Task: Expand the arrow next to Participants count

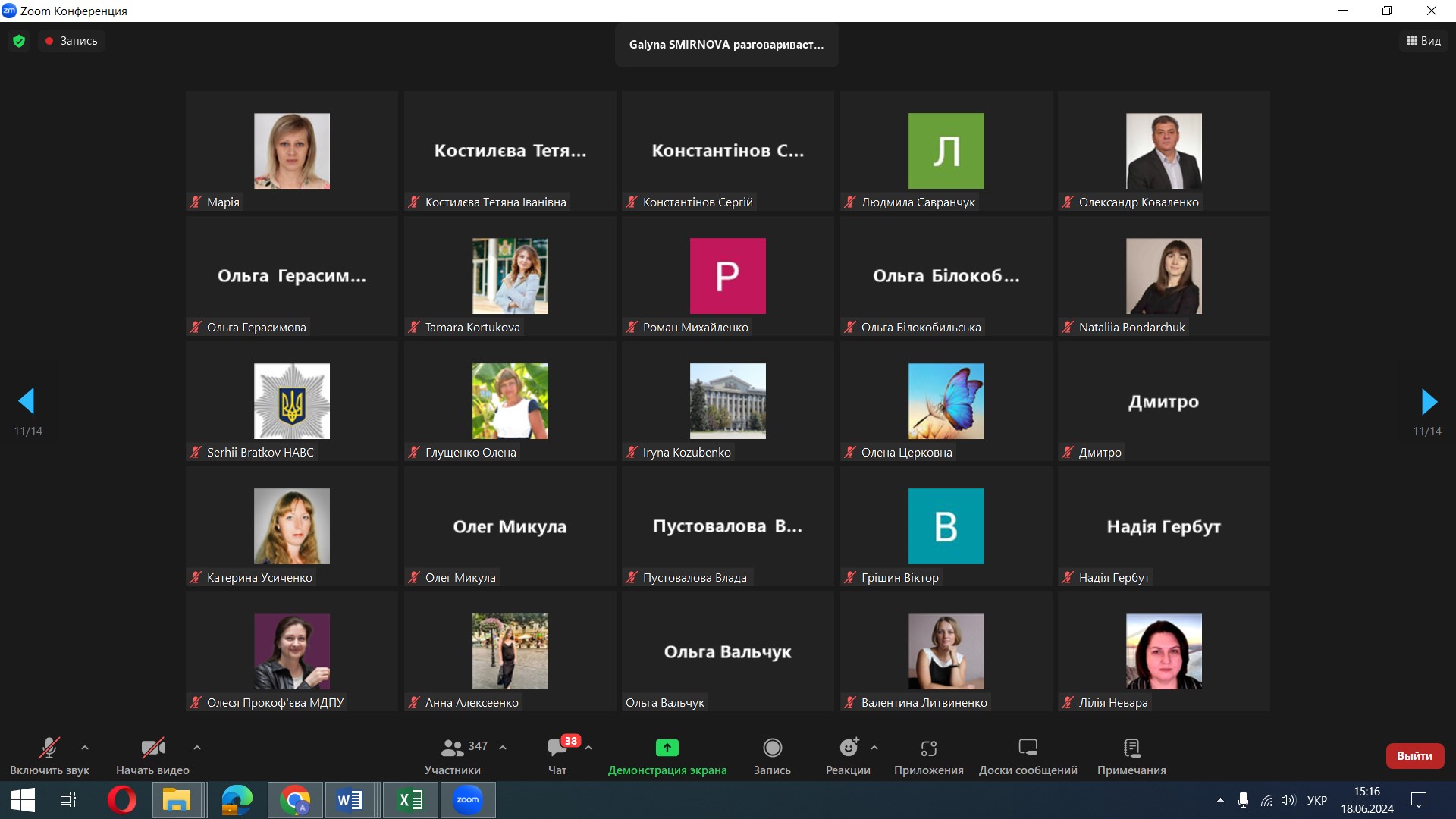Action: 503,748
